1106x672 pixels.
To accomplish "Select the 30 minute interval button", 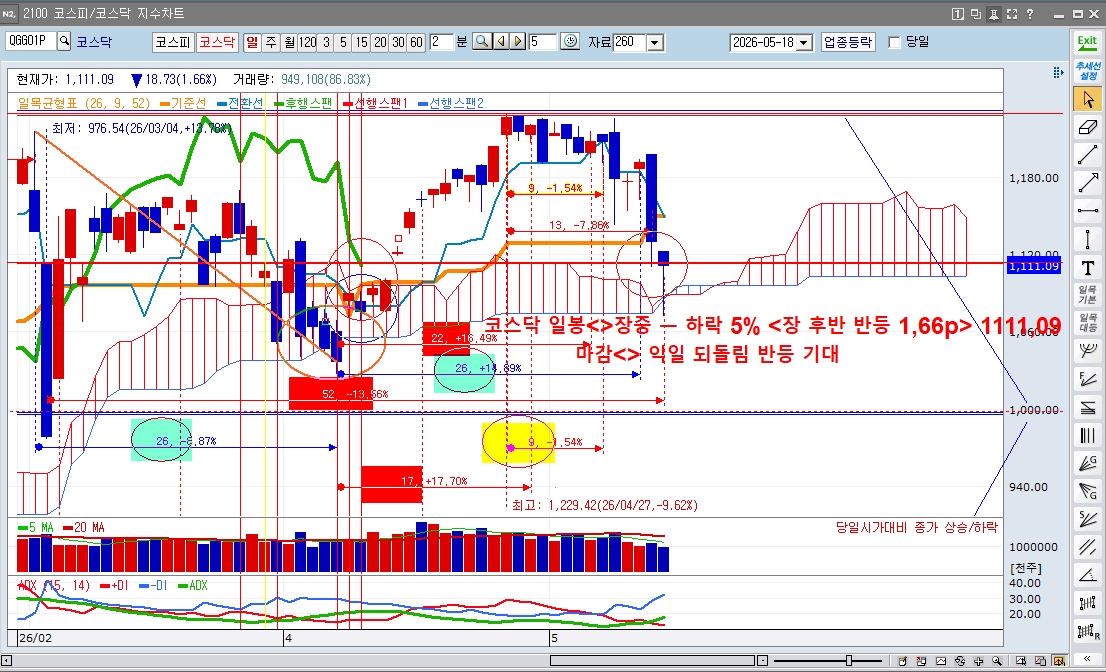I will coord(399,42).
